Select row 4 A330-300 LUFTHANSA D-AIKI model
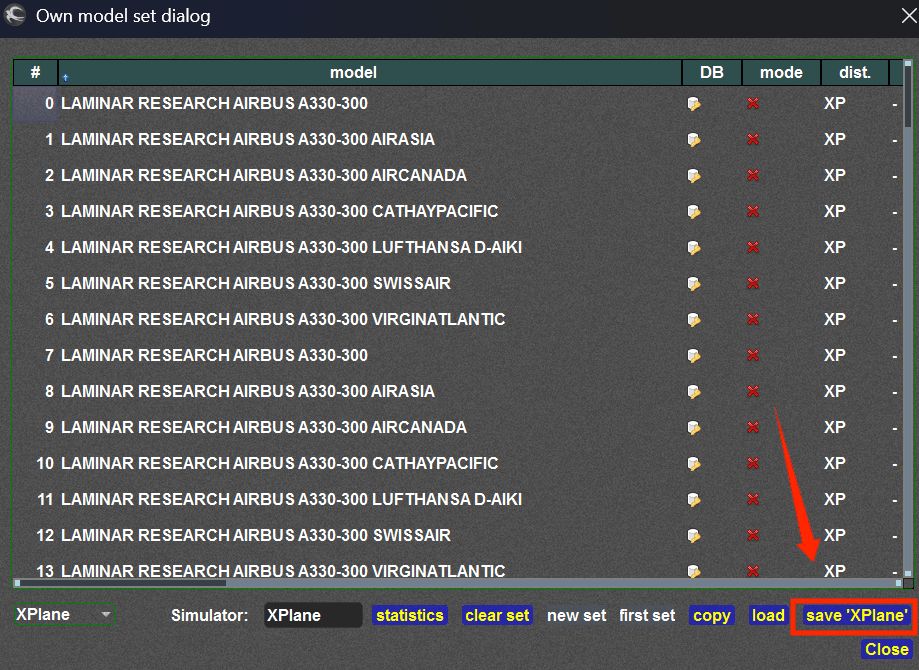 click(x=291, y=248)
